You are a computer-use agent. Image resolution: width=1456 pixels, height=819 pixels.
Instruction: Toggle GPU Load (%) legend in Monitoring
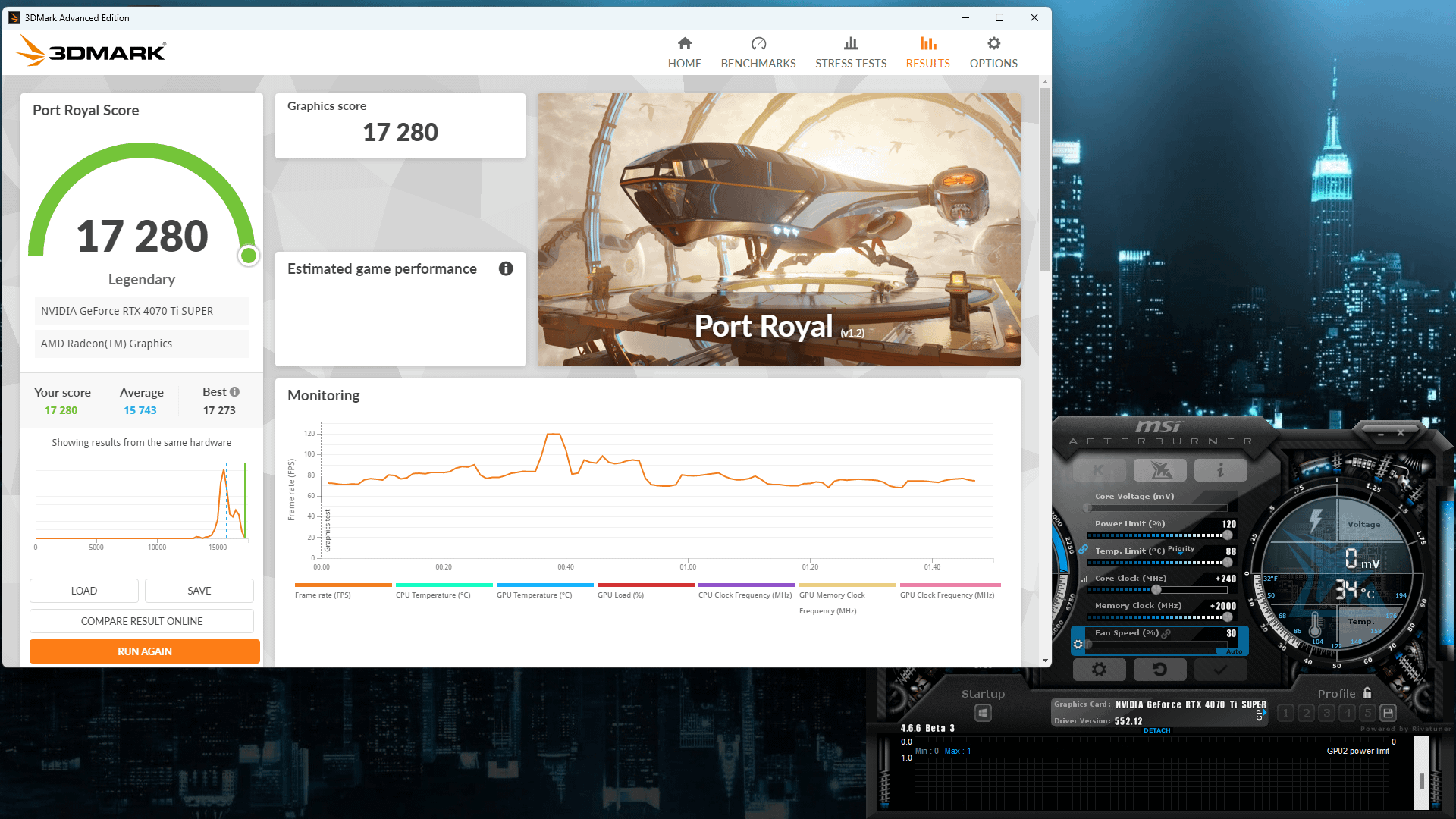pos(645,591)
